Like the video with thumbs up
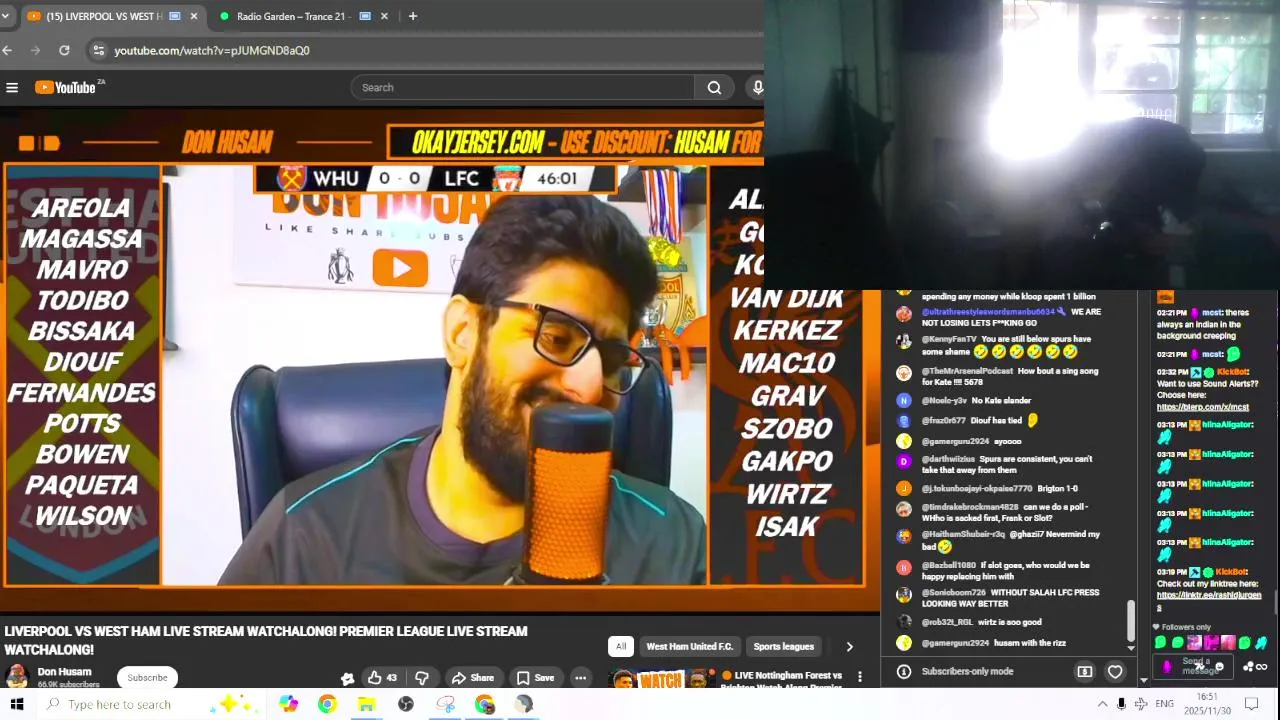Image resolution: width=1280 pixels, height=720 pixels. [x=382, y=677]
